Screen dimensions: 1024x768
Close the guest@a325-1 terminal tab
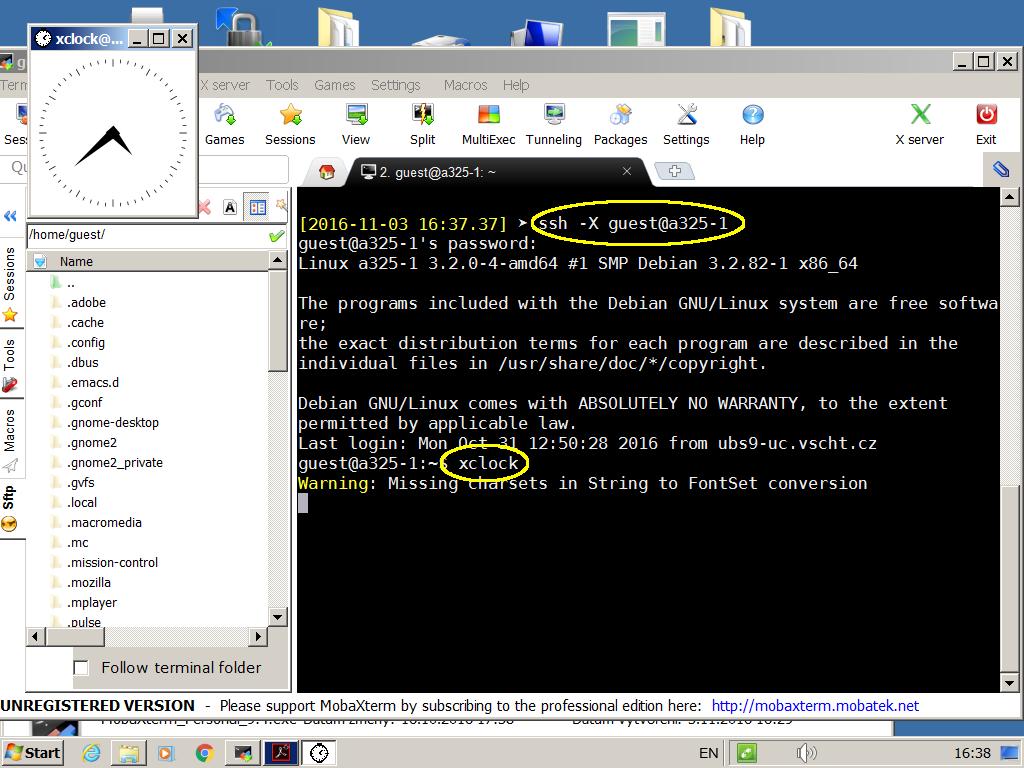[x=627, y=171]
